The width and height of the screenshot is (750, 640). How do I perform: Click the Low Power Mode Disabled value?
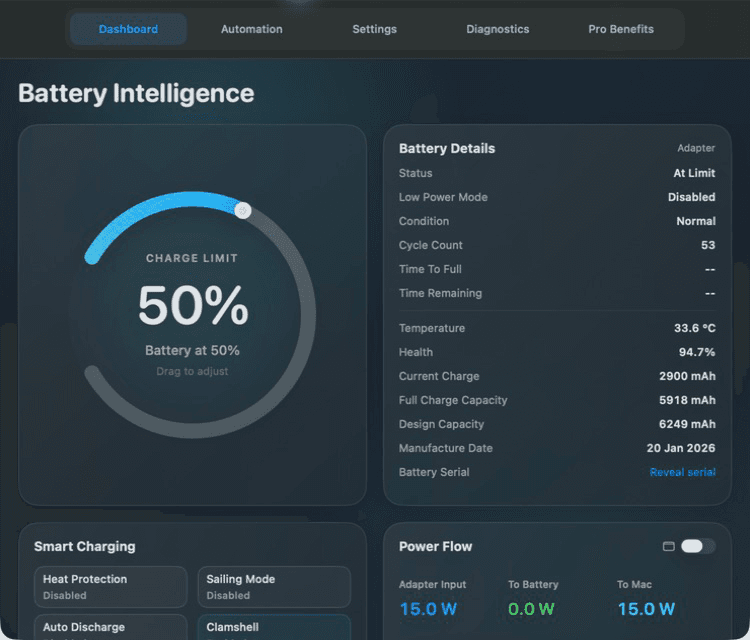click(692, 197)
